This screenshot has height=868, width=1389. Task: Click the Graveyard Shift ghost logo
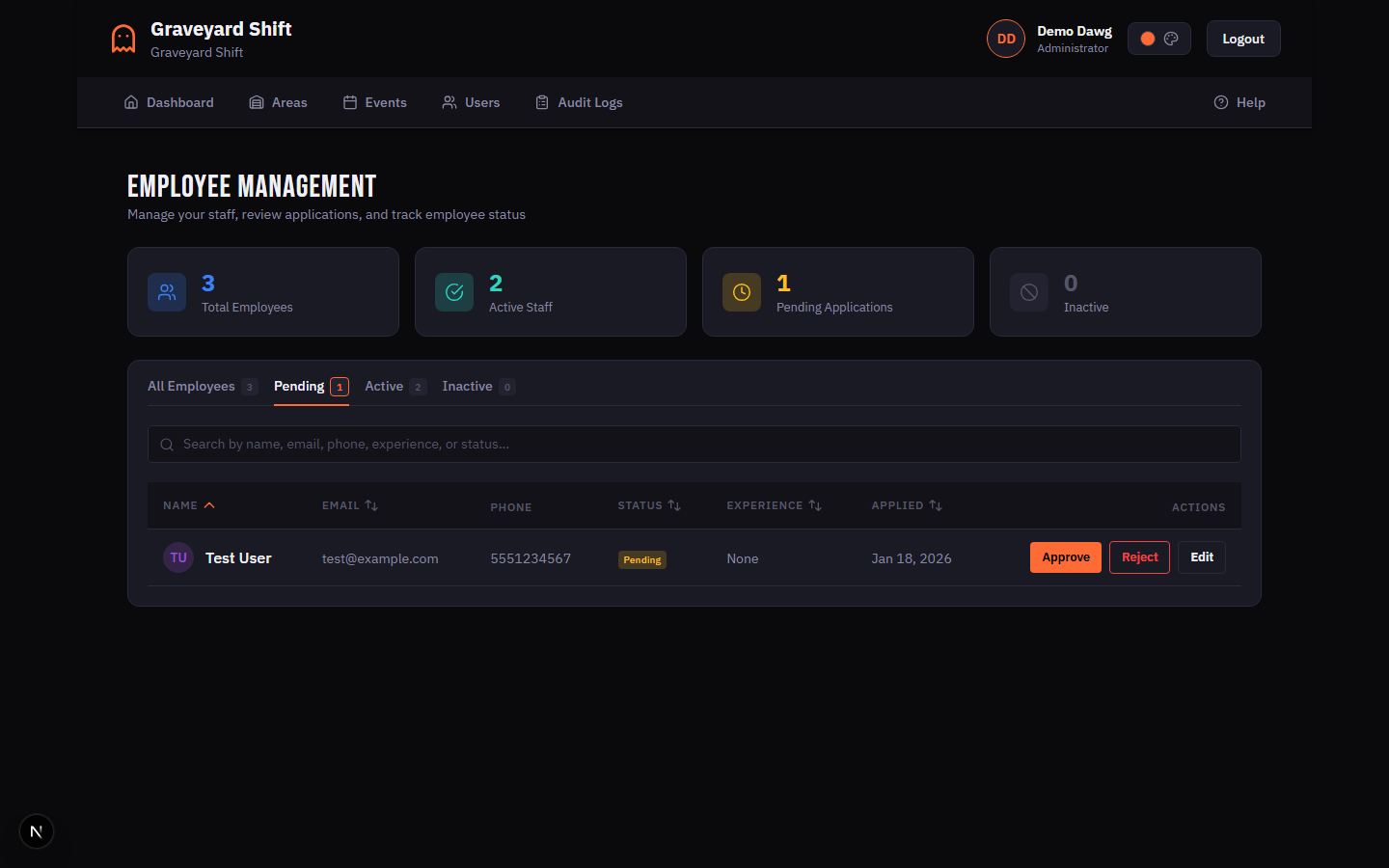pyautogui.click(x=123, y=40)
